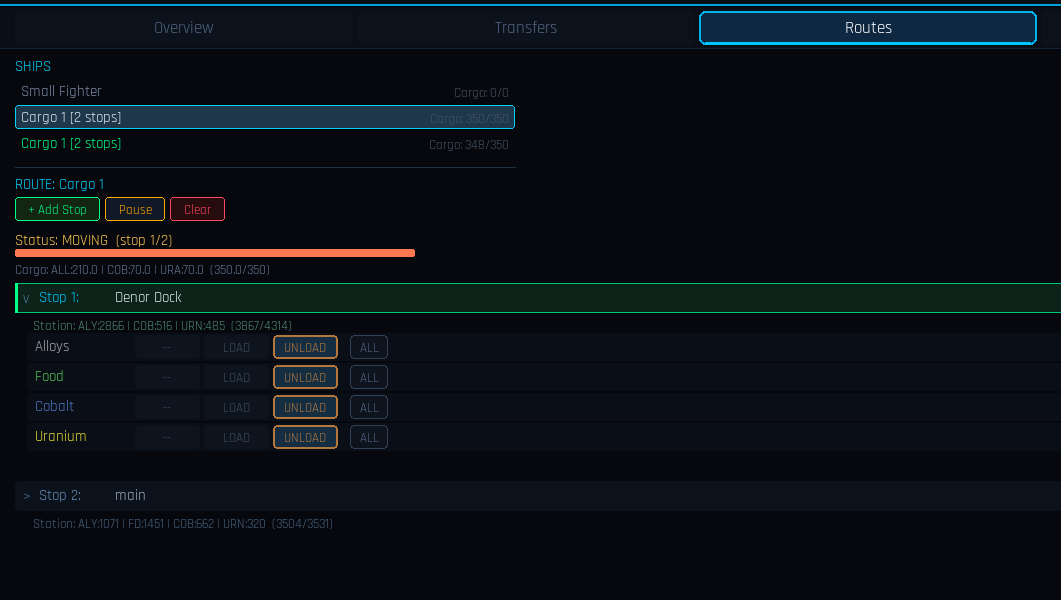This screenshot has height=600, width=1061.
Task: Click the Cargo ALL:210.0 summary line
Action: coord(142,270)
